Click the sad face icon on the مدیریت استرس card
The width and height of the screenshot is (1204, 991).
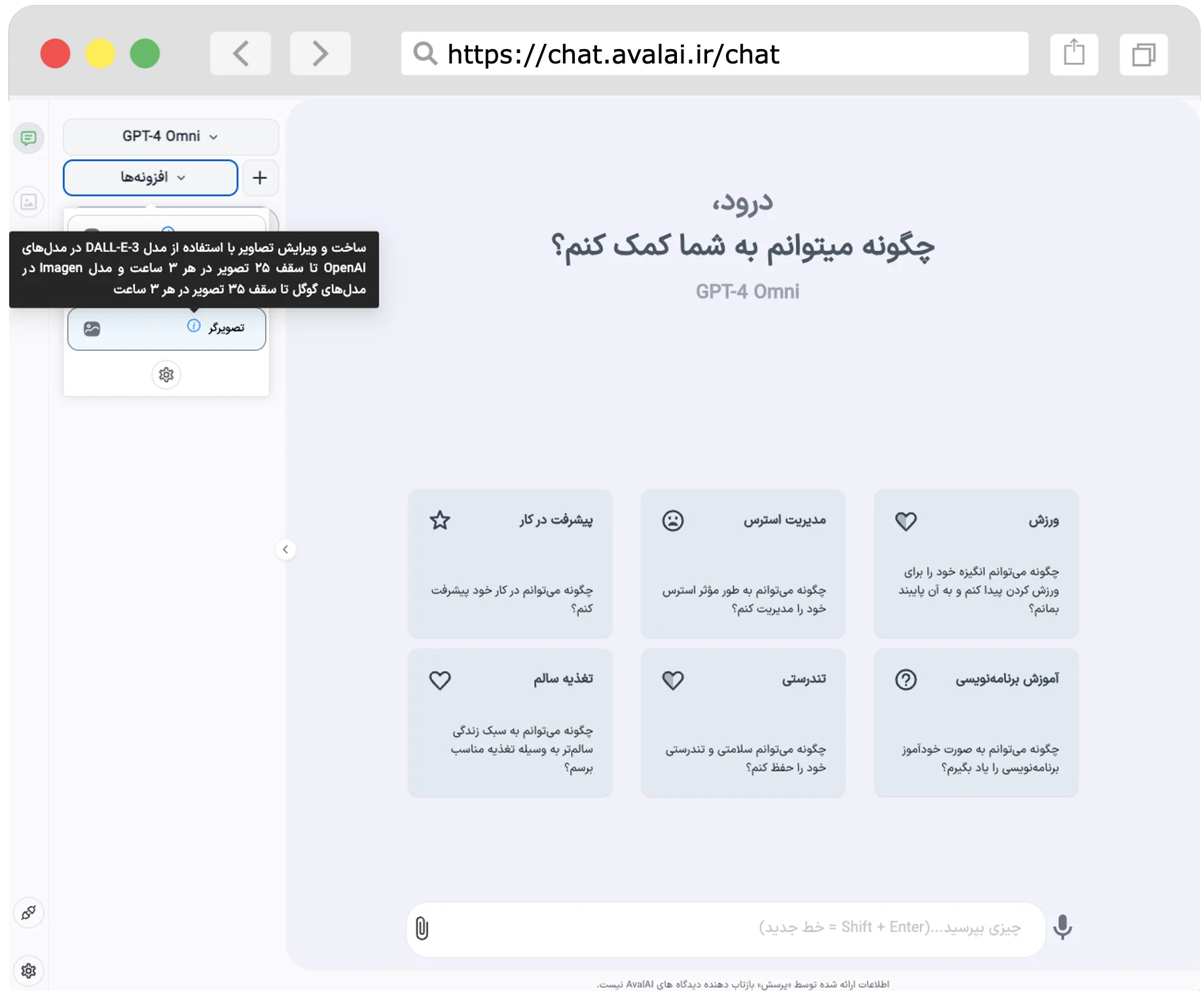click(673, 520)
